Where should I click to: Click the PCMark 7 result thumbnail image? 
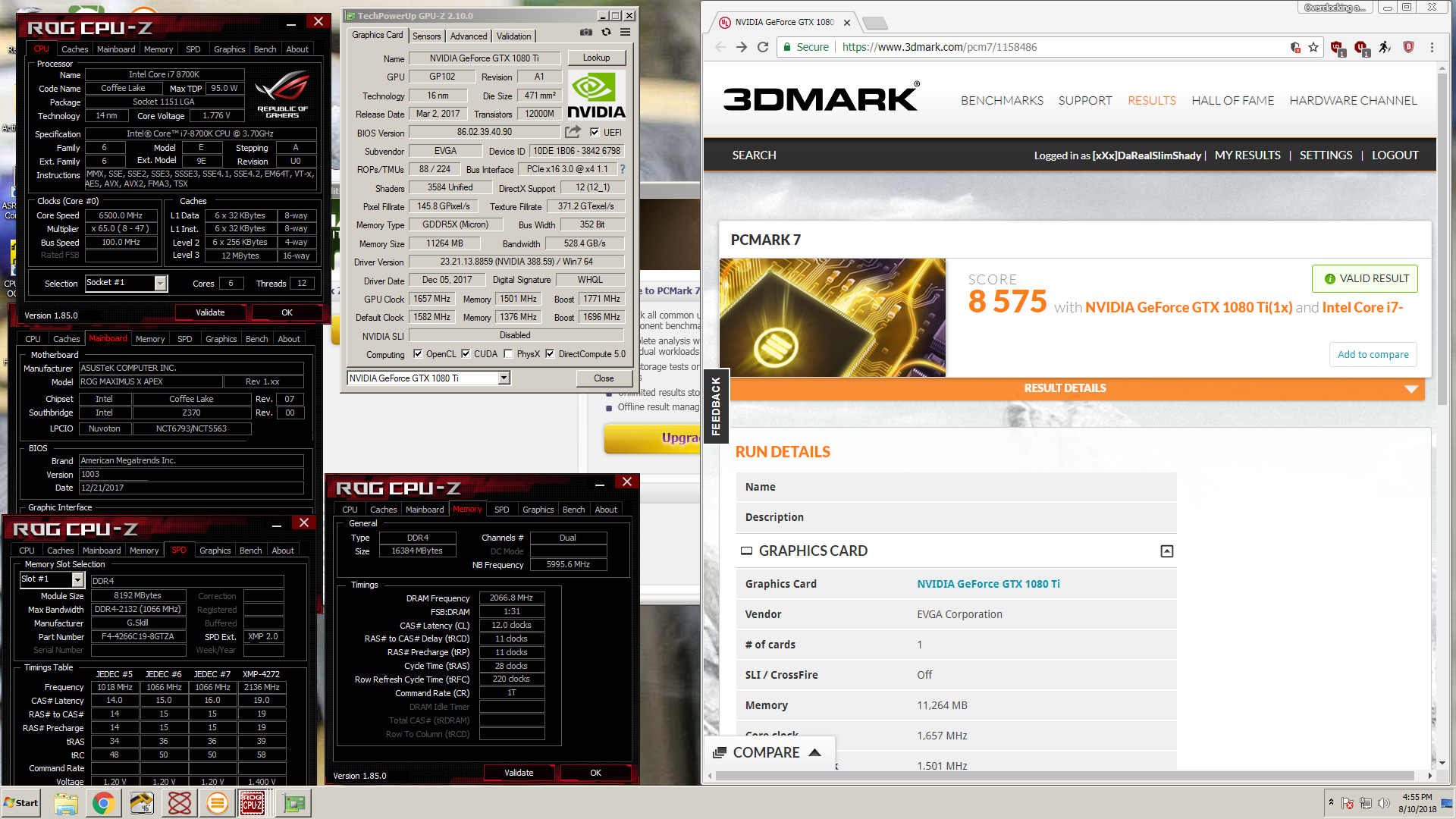click(x=833, y=318)
